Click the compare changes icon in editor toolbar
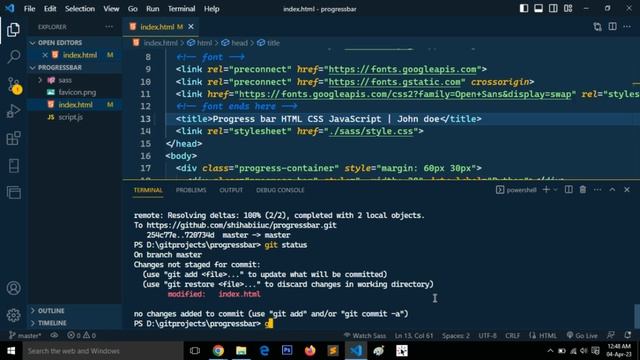Screen dimensions: 640x360 pyautogui.click(x=598, y=27)
